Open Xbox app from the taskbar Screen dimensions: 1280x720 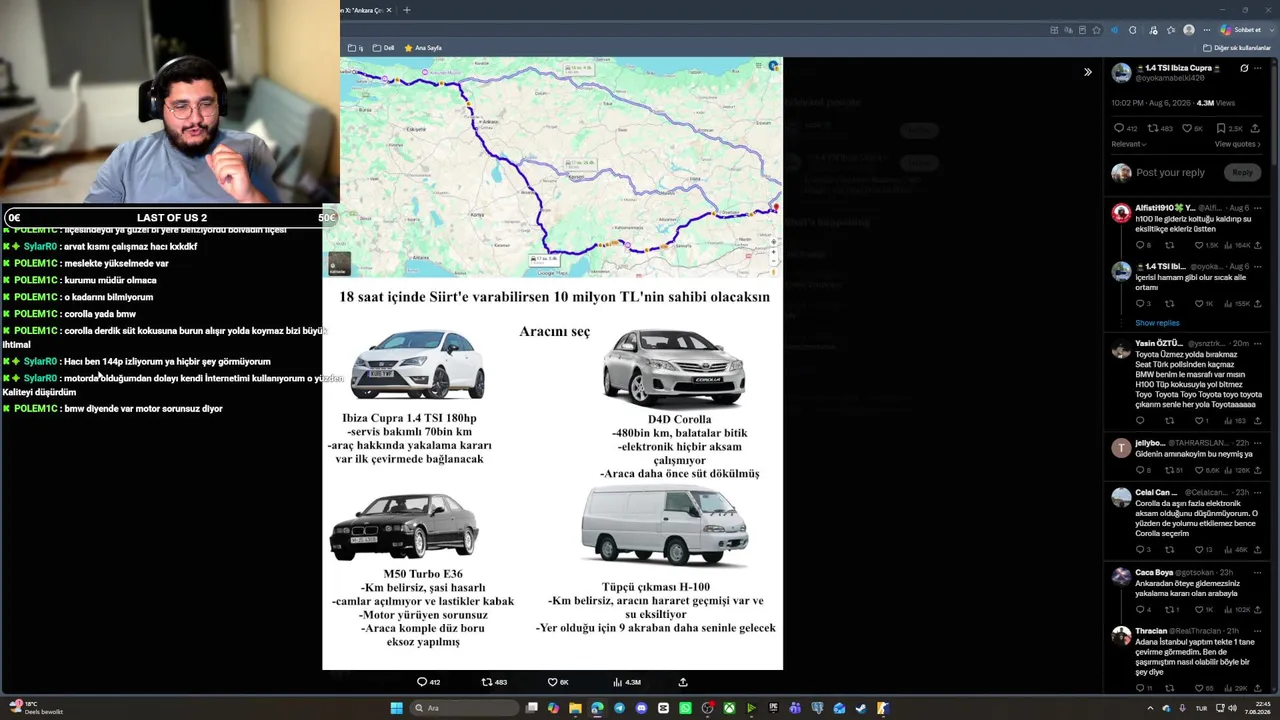729,708
